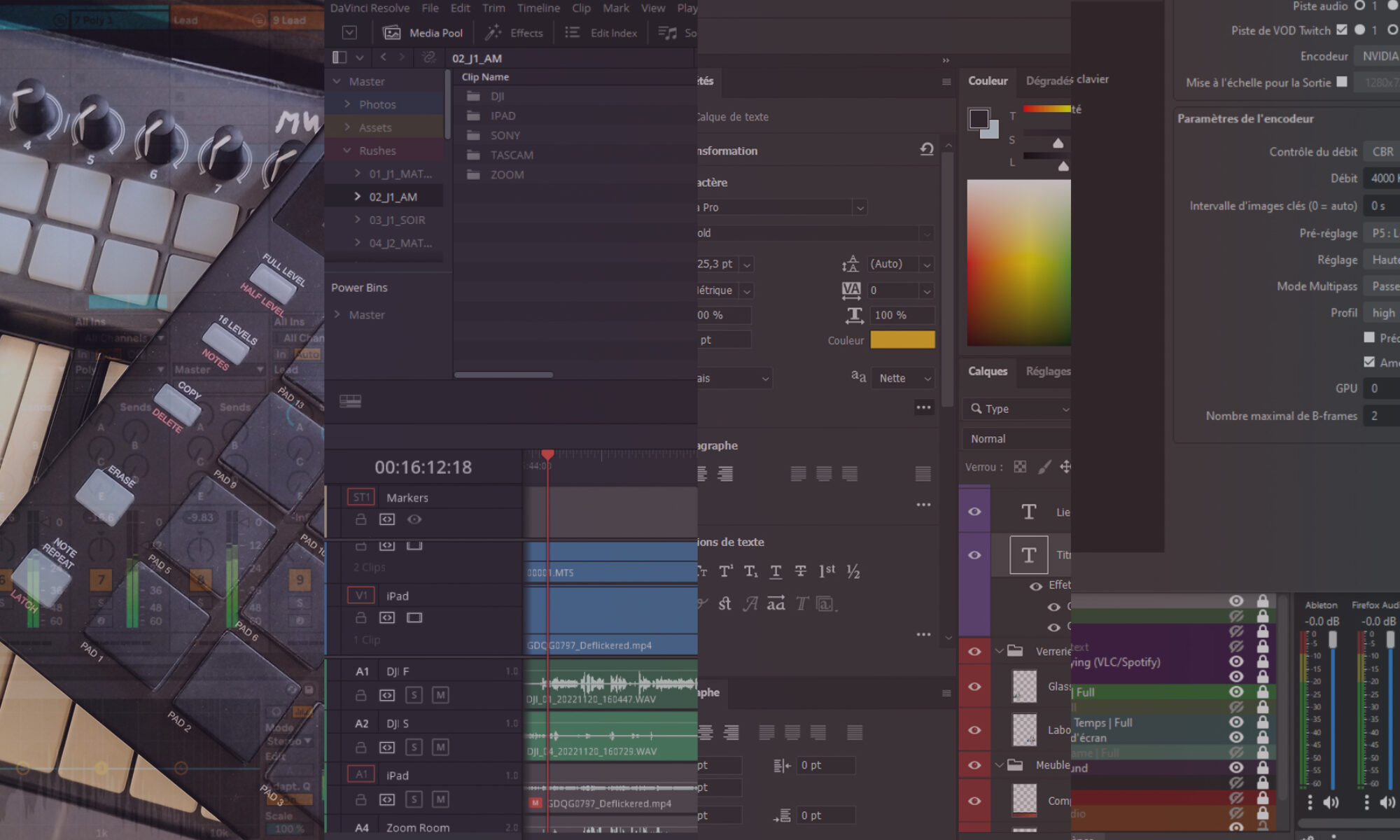Open the 25,3 pt font size dropdown

pos(747,265)
